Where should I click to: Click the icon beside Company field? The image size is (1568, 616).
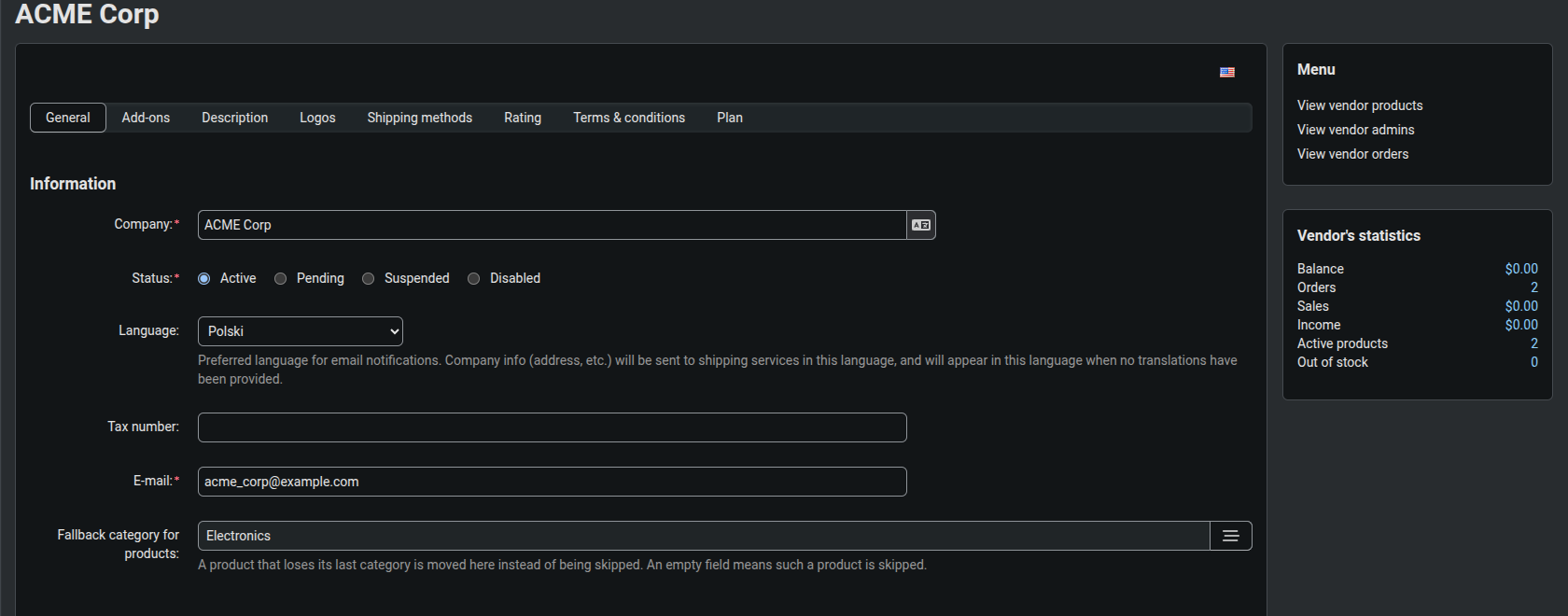pos(921,225)
